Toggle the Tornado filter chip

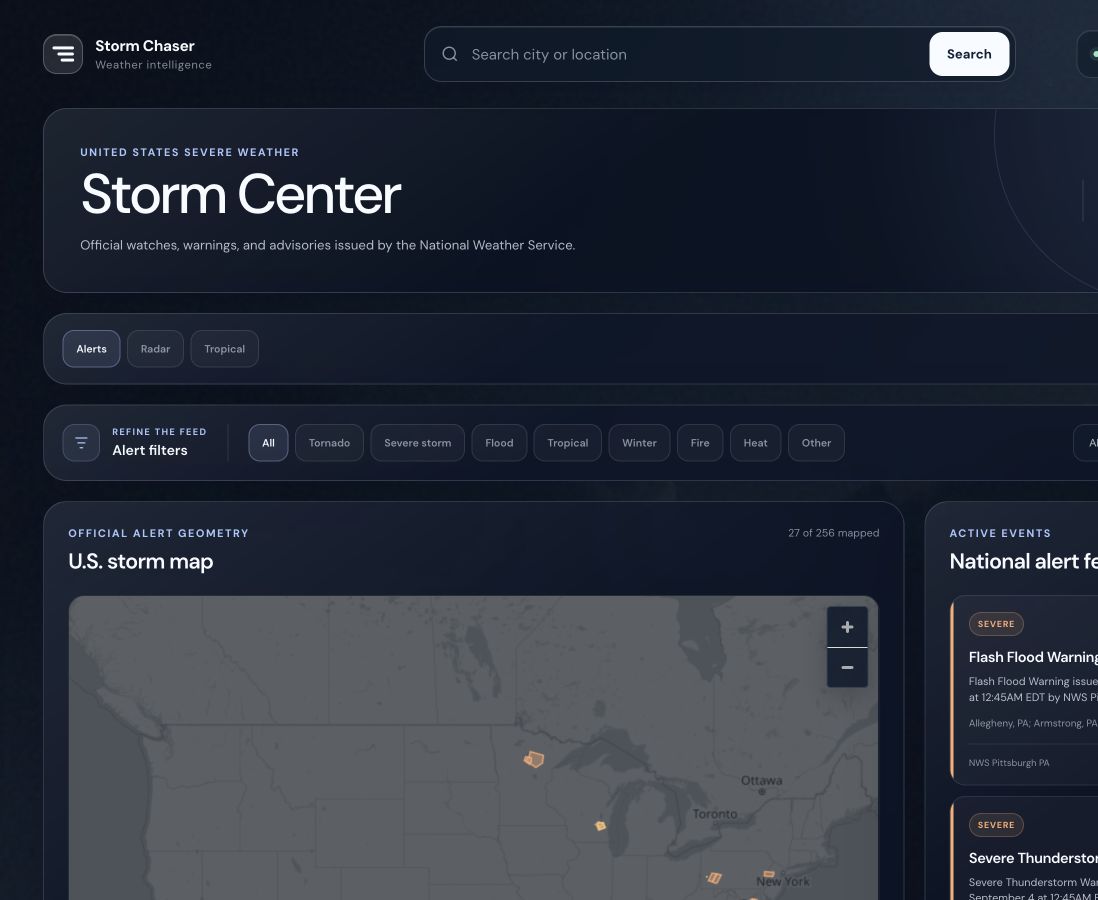[x=329, y=443]
